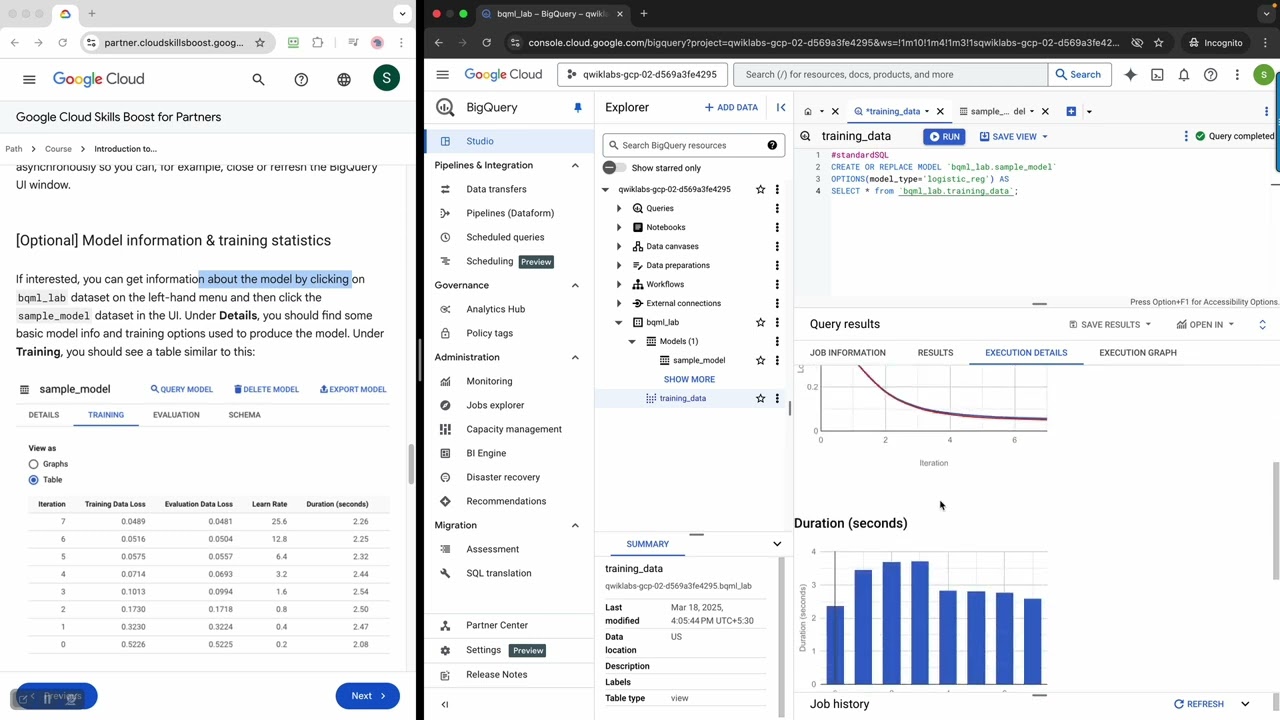This screenshot has width=1280, height=720.
Task: Close the sample_model tab
Action: 1045,111
